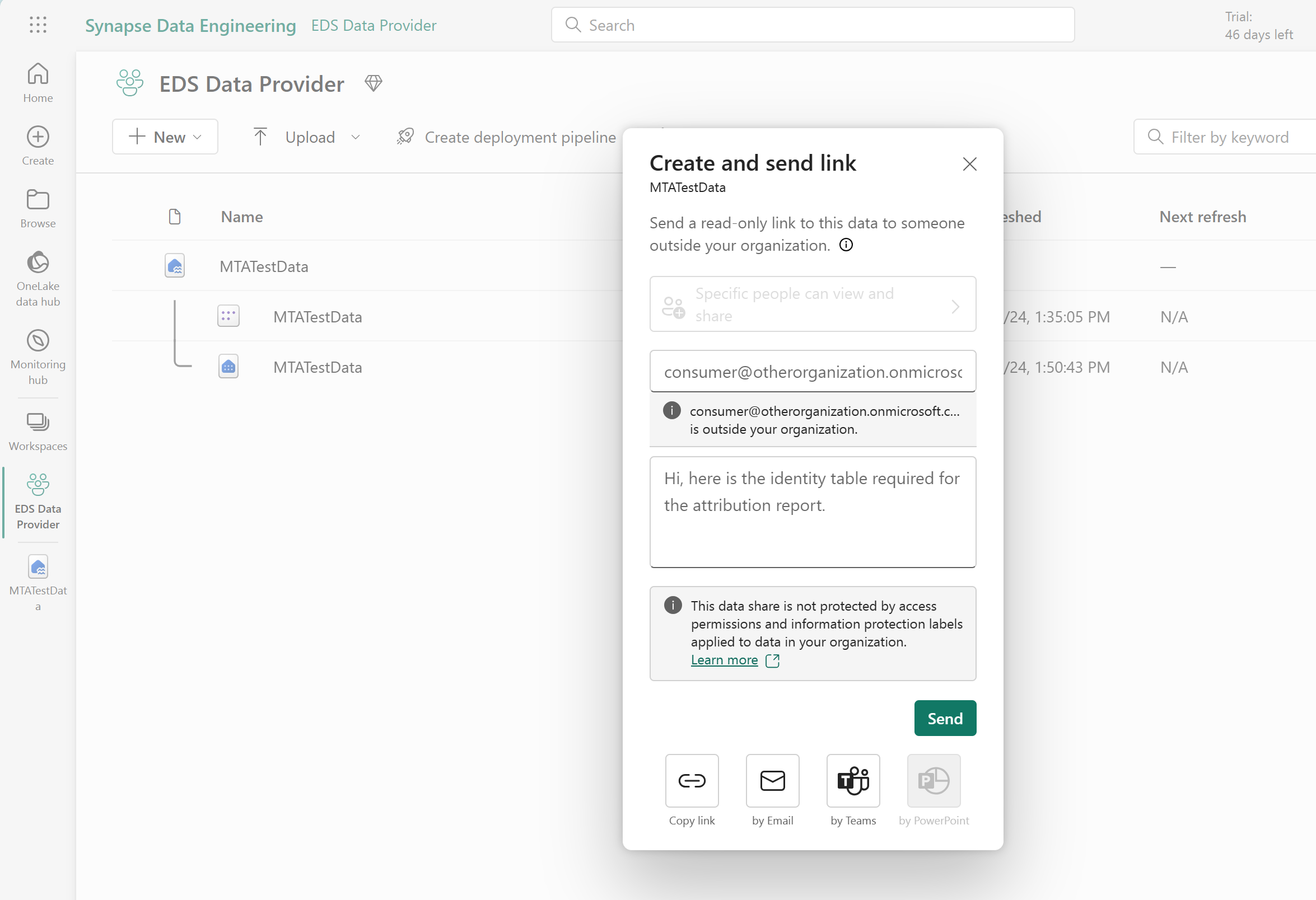Click the diamond premium icon beside workspace title

pyautogui.click(x=373, y=83)
